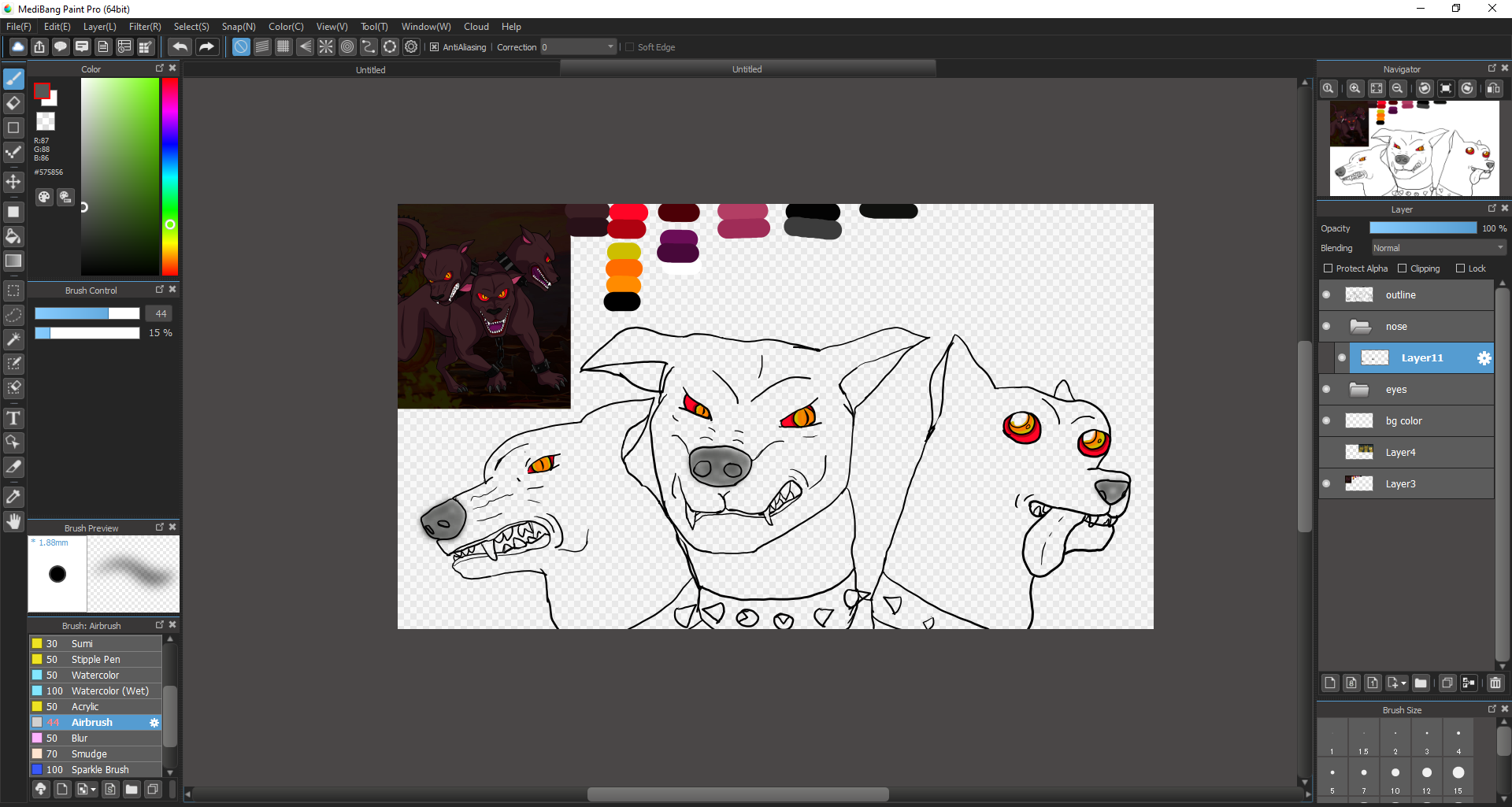Switch to the Hand pan tool
Image resolution: width=1512 pixels, height=807 pixels.
13,521
